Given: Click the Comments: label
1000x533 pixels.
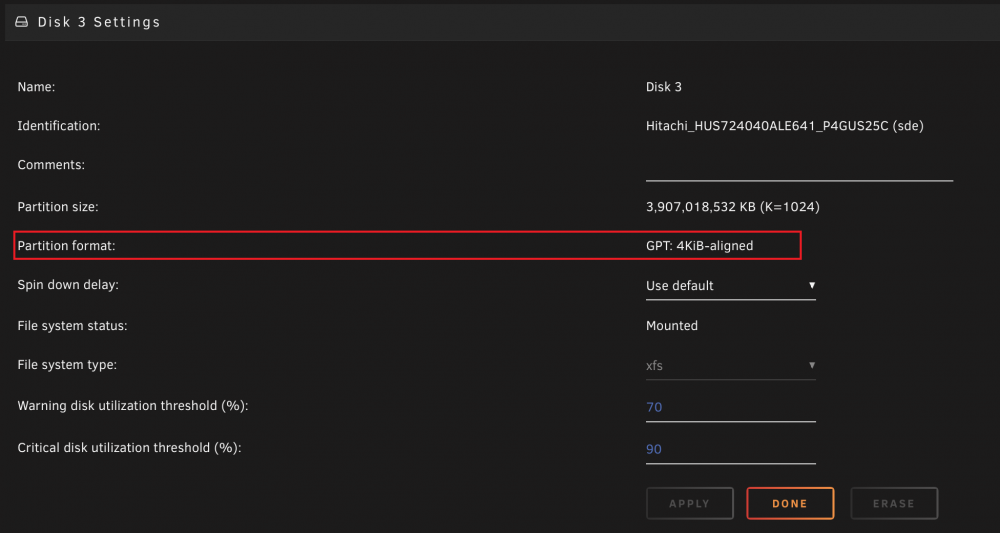Looking at the screenshot, I should click(x=51, y=165).
